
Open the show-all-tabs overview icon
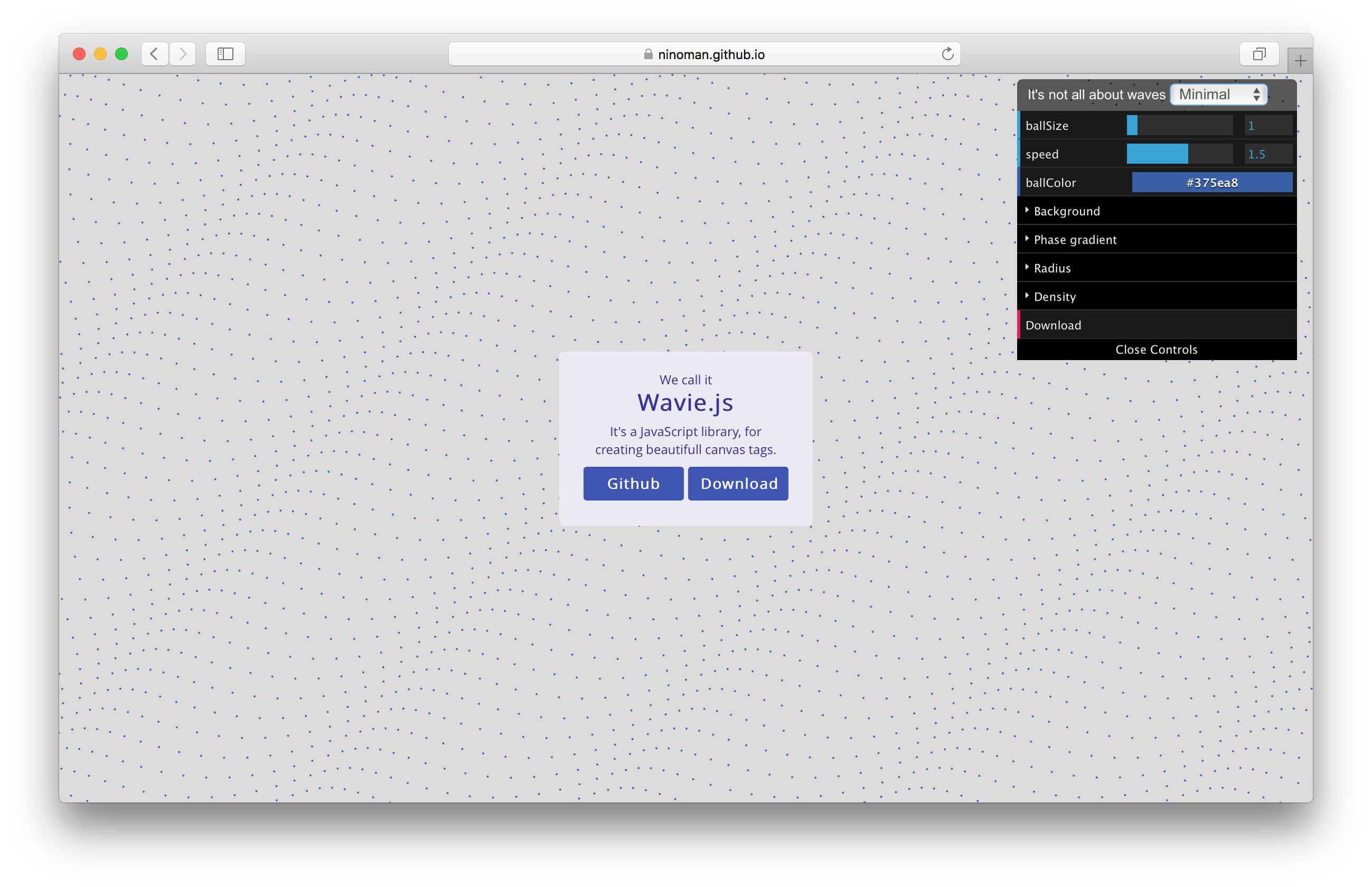[x=1259, y=54]
